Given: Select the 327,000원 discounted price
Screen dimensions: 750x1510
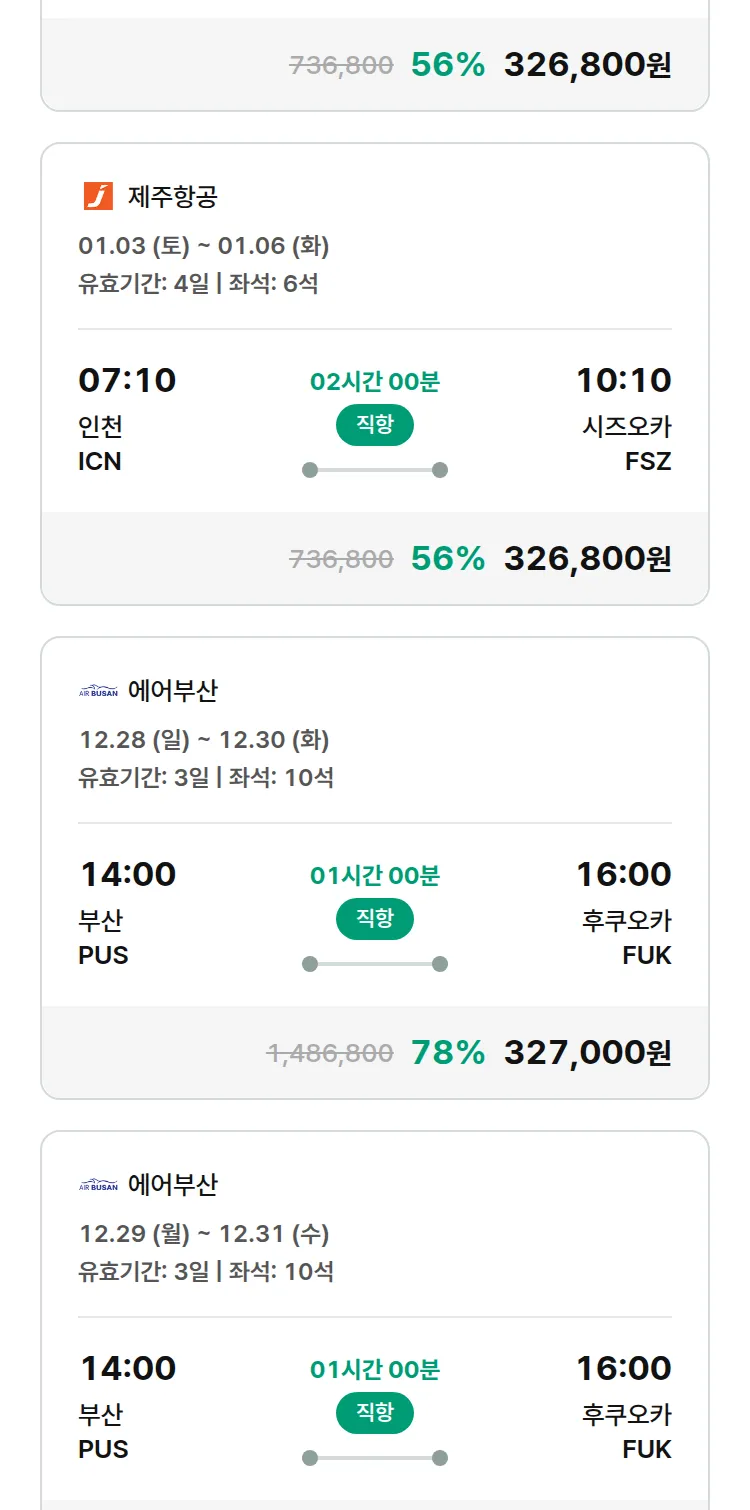Looking at the screenshot, I should (x=587, y=1052).
